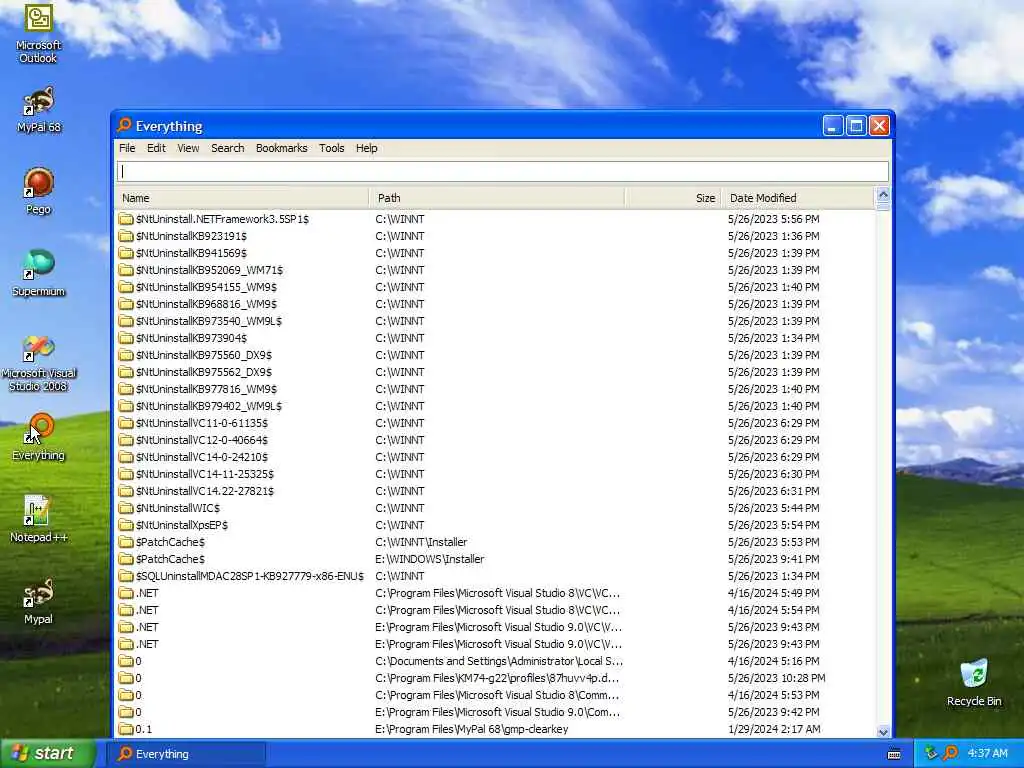
Task: Select the $NtUninstallKB977816_WM9$ folder row
Action: click(494, 389)
